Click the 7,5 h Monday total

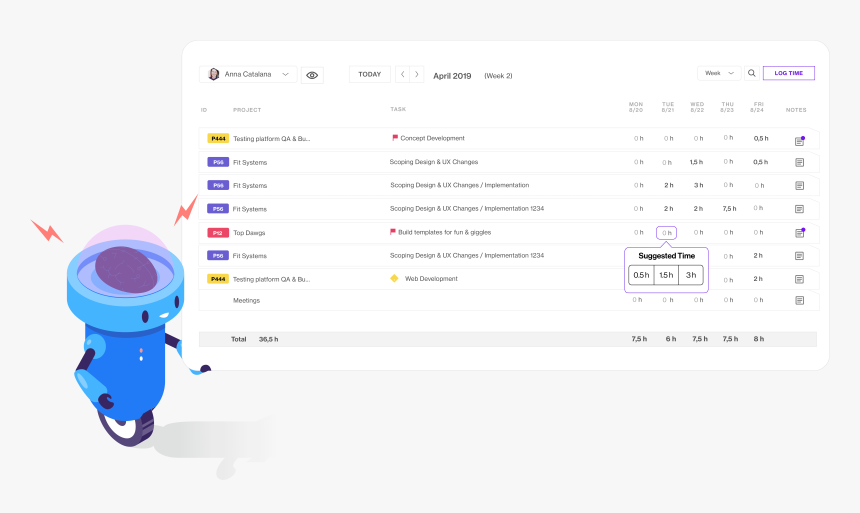pos(639,339)
